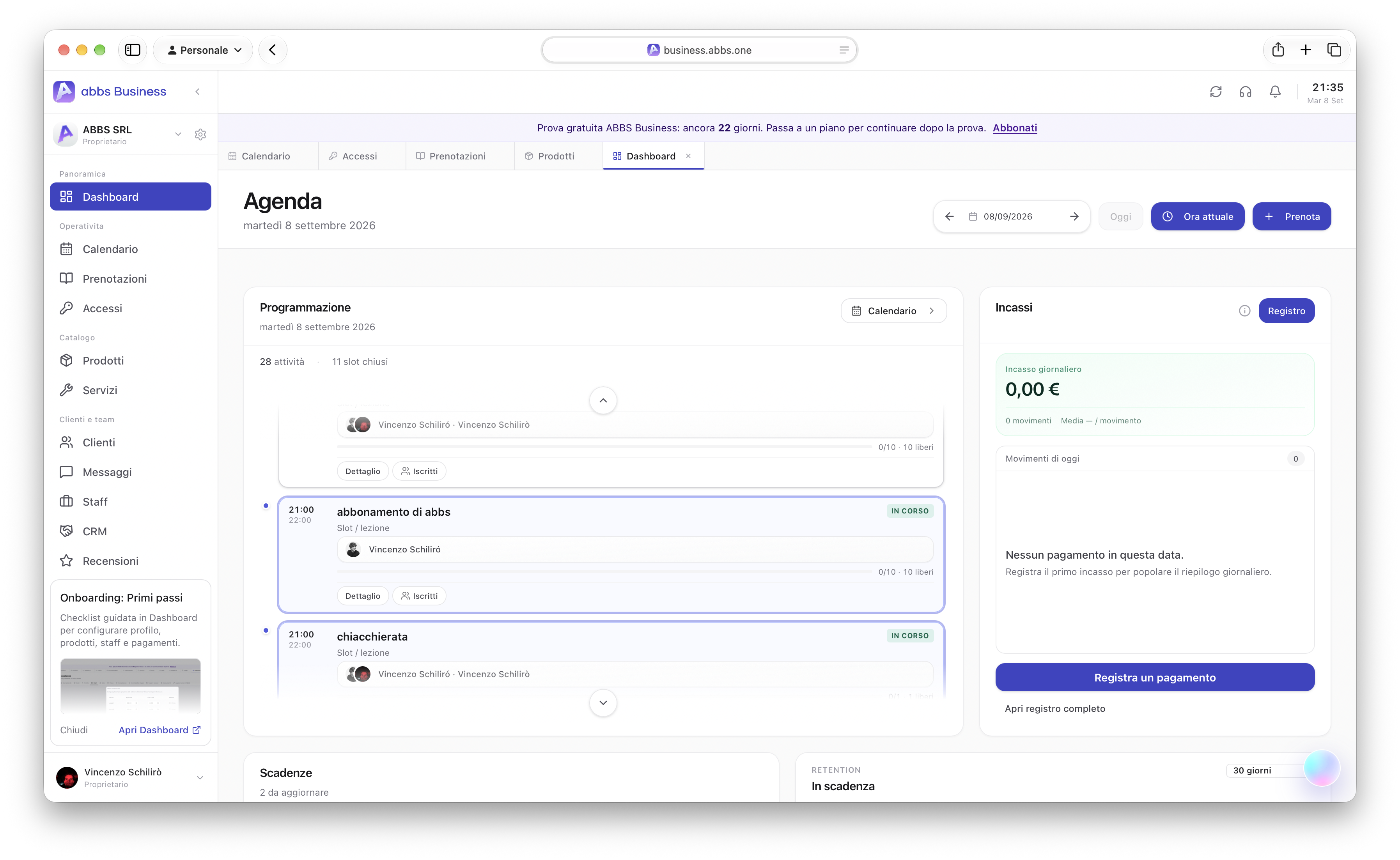Open CRM in the sidebar
1400x860 pixels.
pos(131,531)
